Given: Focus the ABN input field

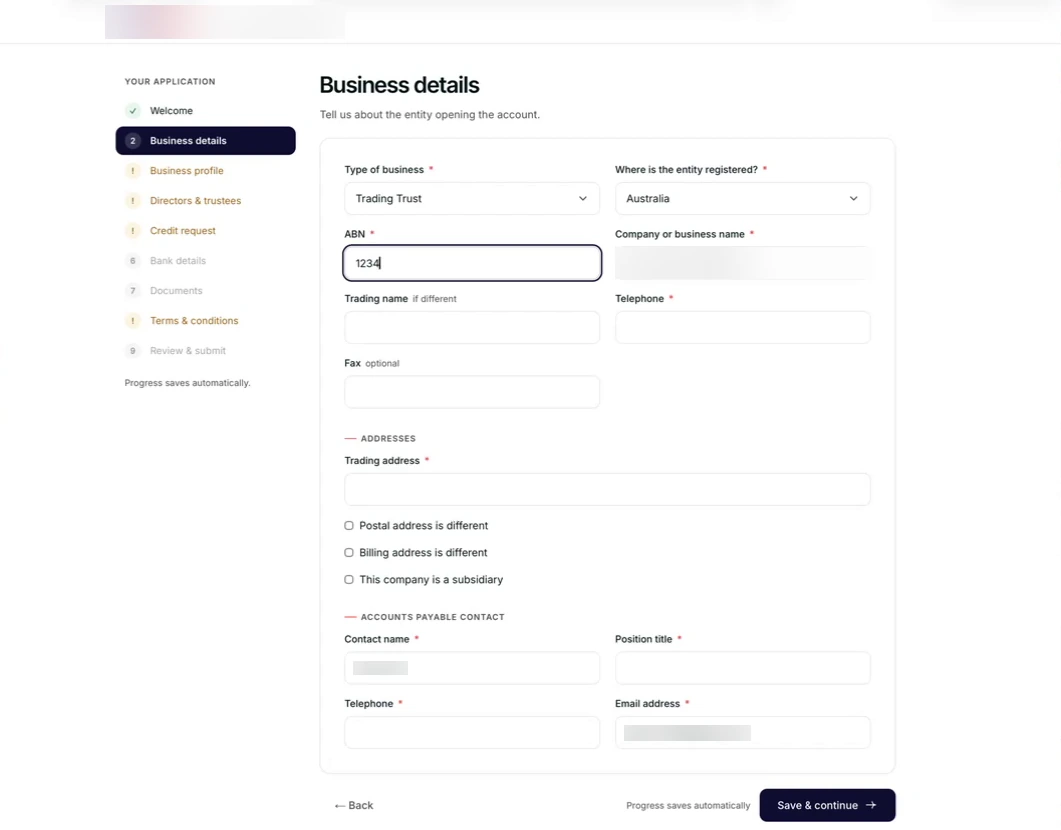Looking at the screenshot, I should 472,263.
